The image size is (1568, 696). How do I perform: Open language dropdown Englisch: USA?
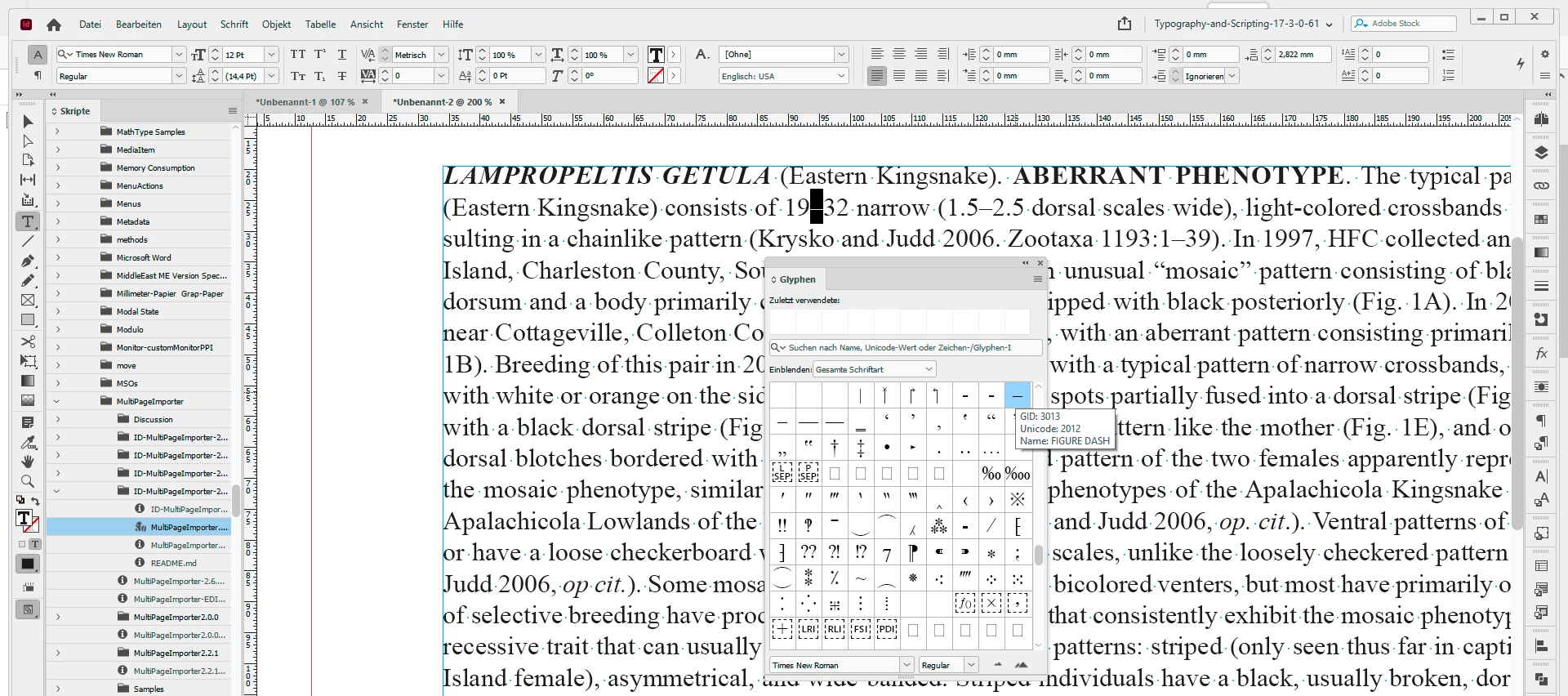click(x=841, y=76)
